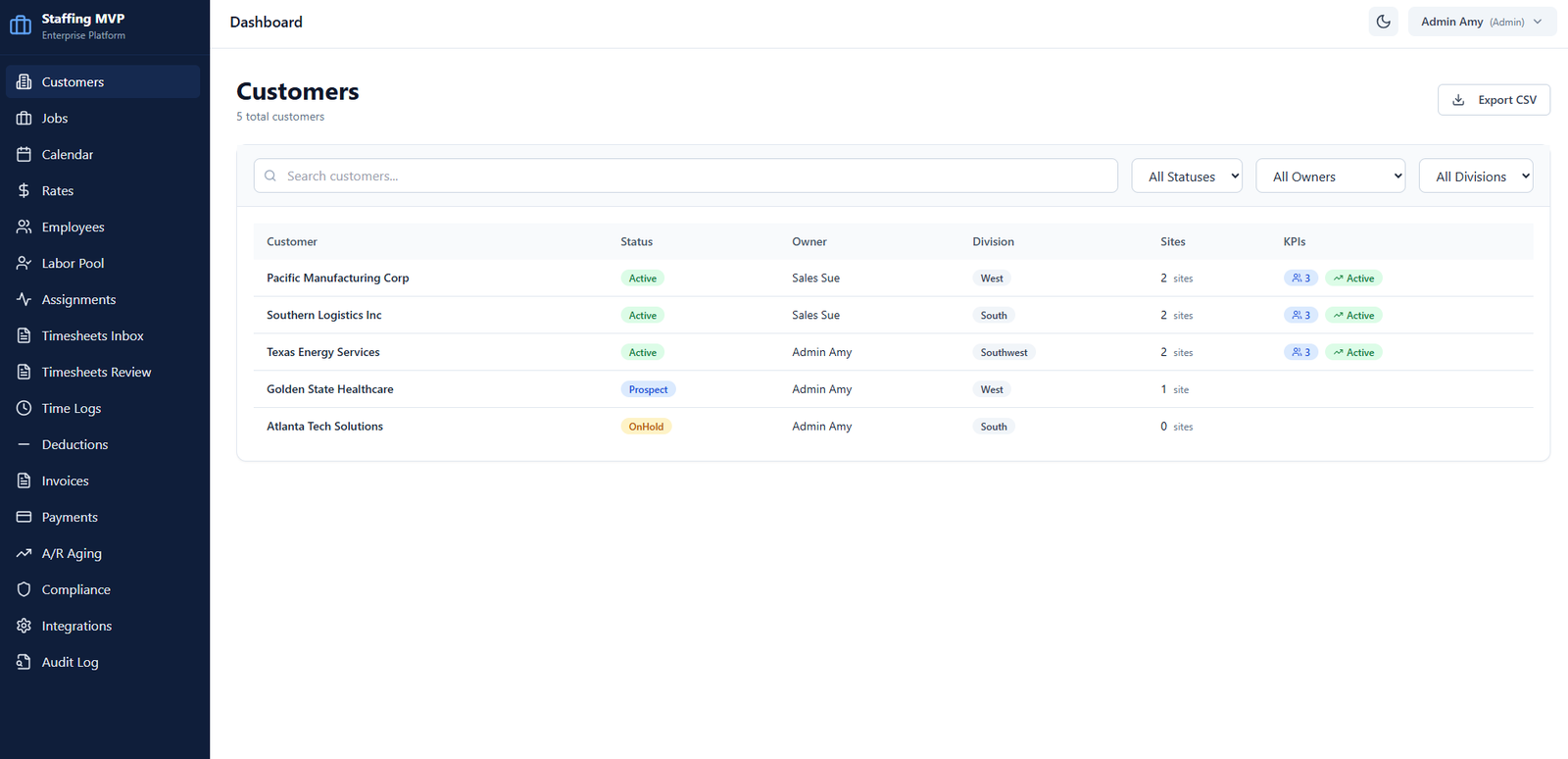Open Southern Logistics Inc customer
This screenshot has height=759, width=1568.
pyautogui.click(x=323, y=316)
